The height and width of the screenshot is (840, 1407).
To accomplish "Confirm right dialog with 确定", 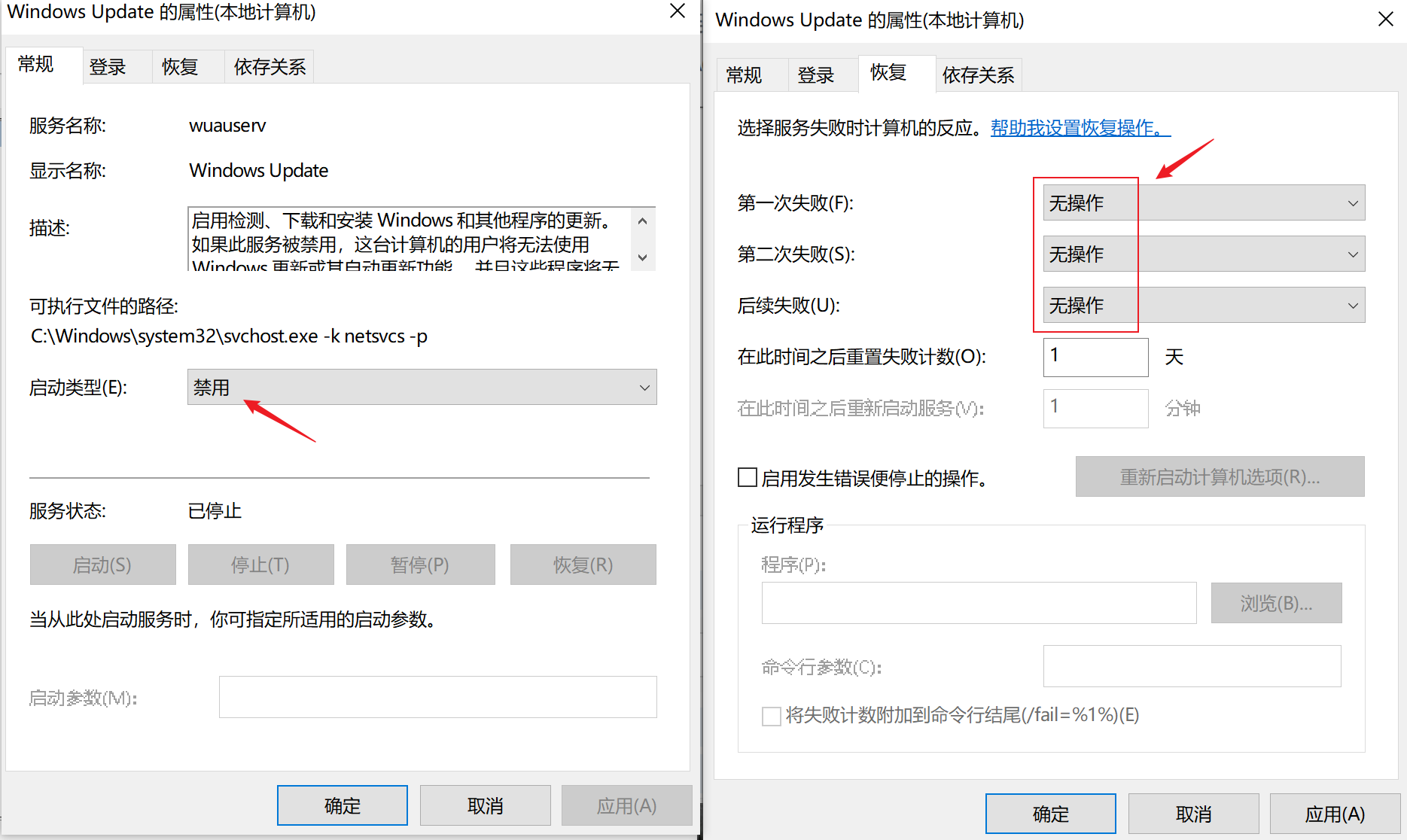I will point(1051,814).
